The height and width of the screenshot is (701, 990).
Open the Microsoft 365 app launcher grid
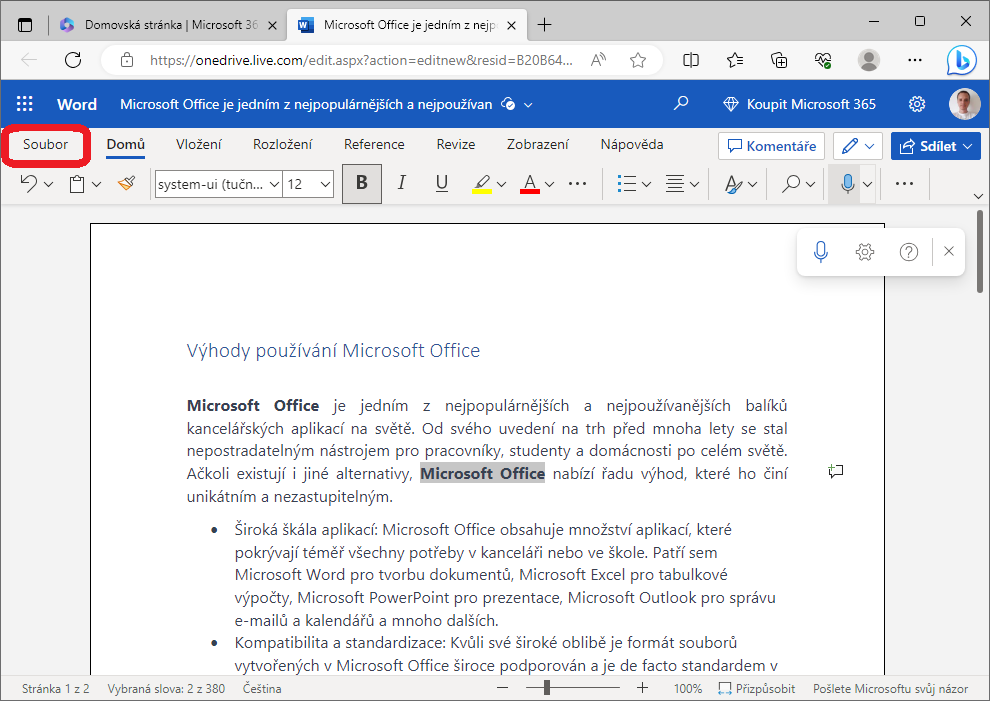tap(25, 104)
